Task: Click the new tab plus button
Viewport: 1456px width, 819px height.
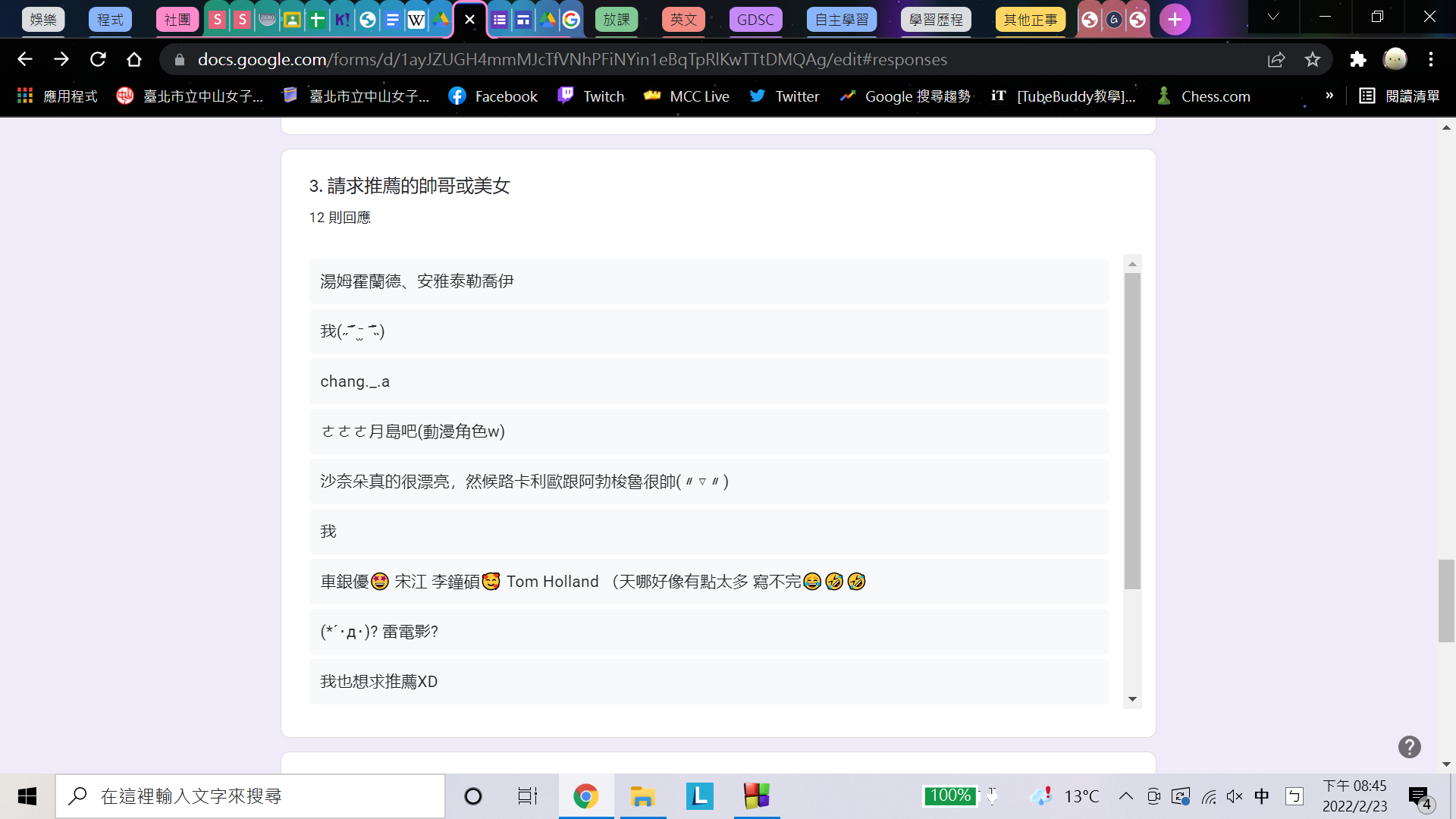Action: [x=1175, y=20]
